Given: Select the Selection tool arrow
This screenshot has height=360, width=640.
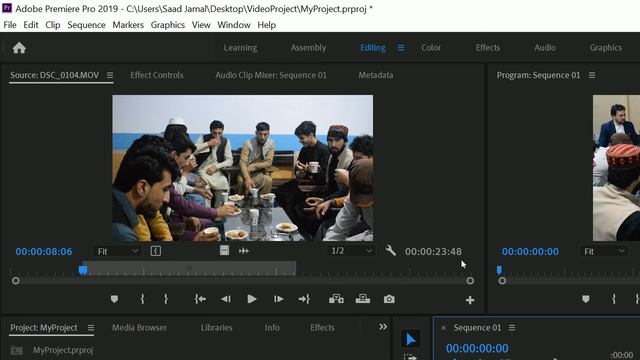Looking at the screenshot, I should pyautogui.click(x=410, y=339).
